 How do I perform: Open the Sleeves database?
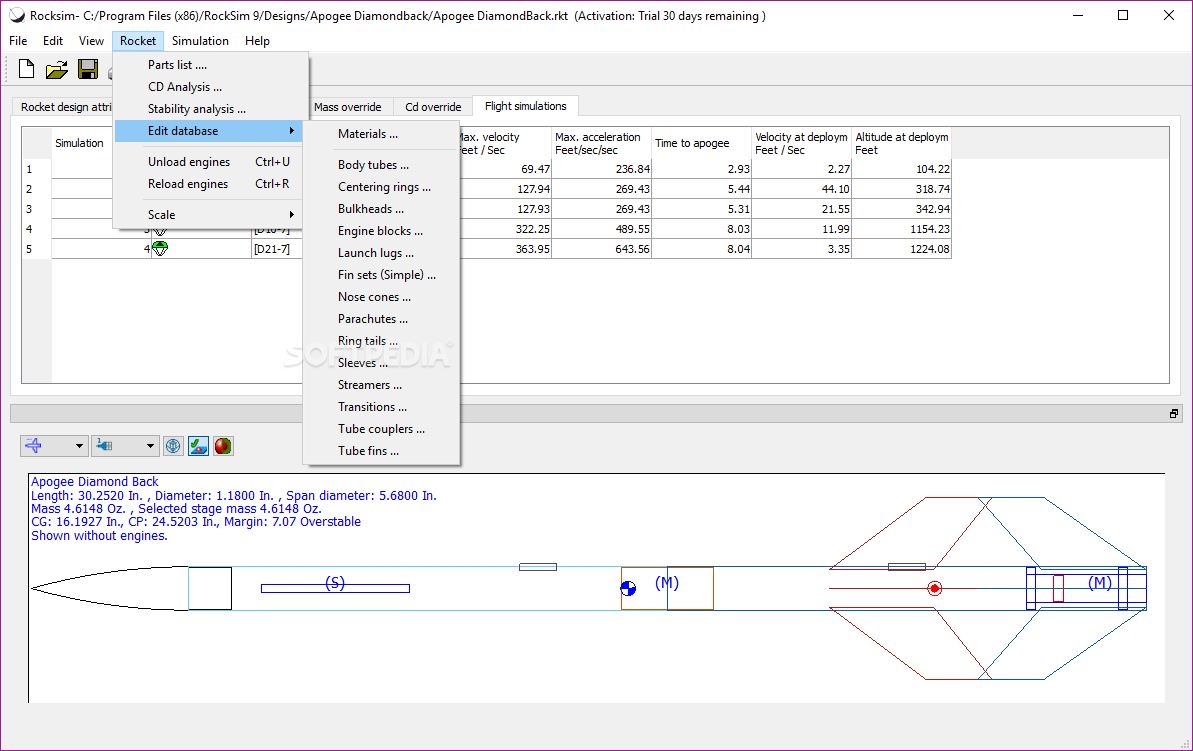pos(381,364)
